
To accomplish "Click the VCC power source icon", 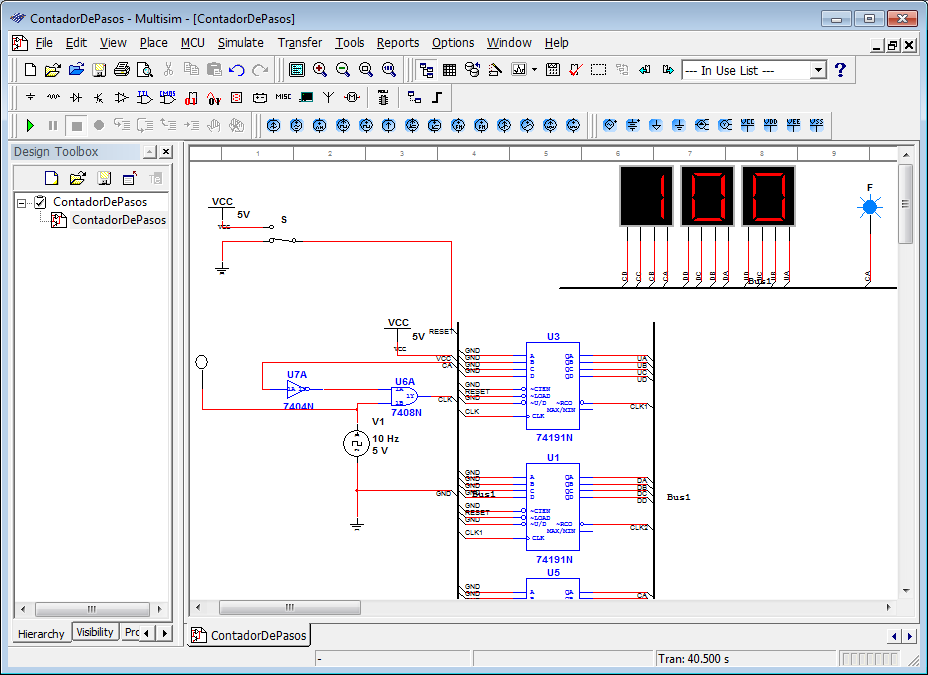I will click(748, 125).
